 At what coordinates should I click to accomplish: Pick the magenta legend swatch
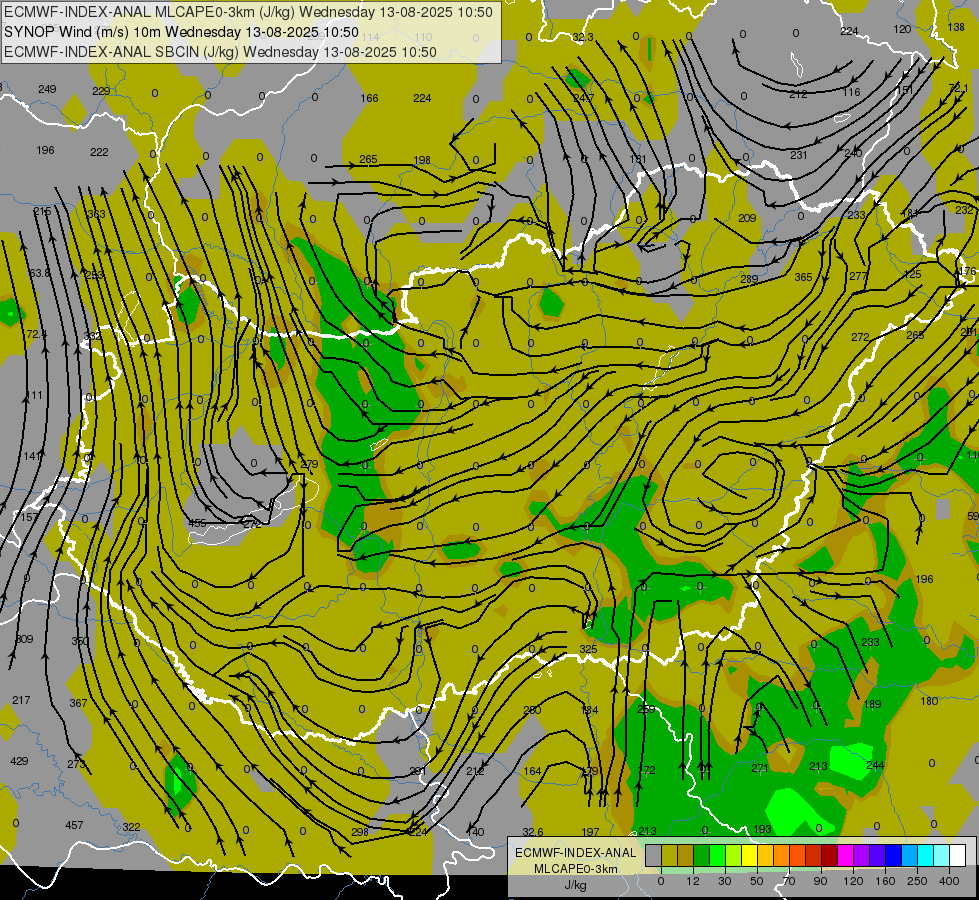coord(846,855)
